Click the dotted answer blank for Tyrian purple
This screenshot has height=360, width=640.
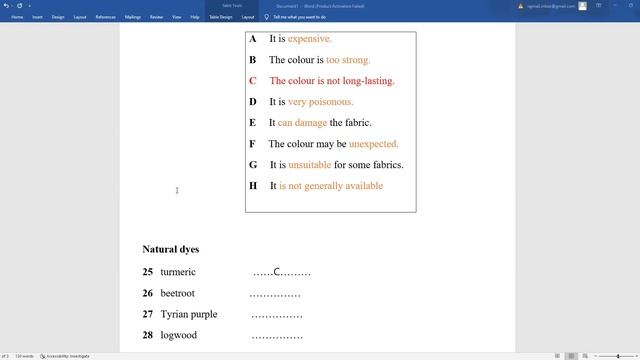[x=277, y=316]
